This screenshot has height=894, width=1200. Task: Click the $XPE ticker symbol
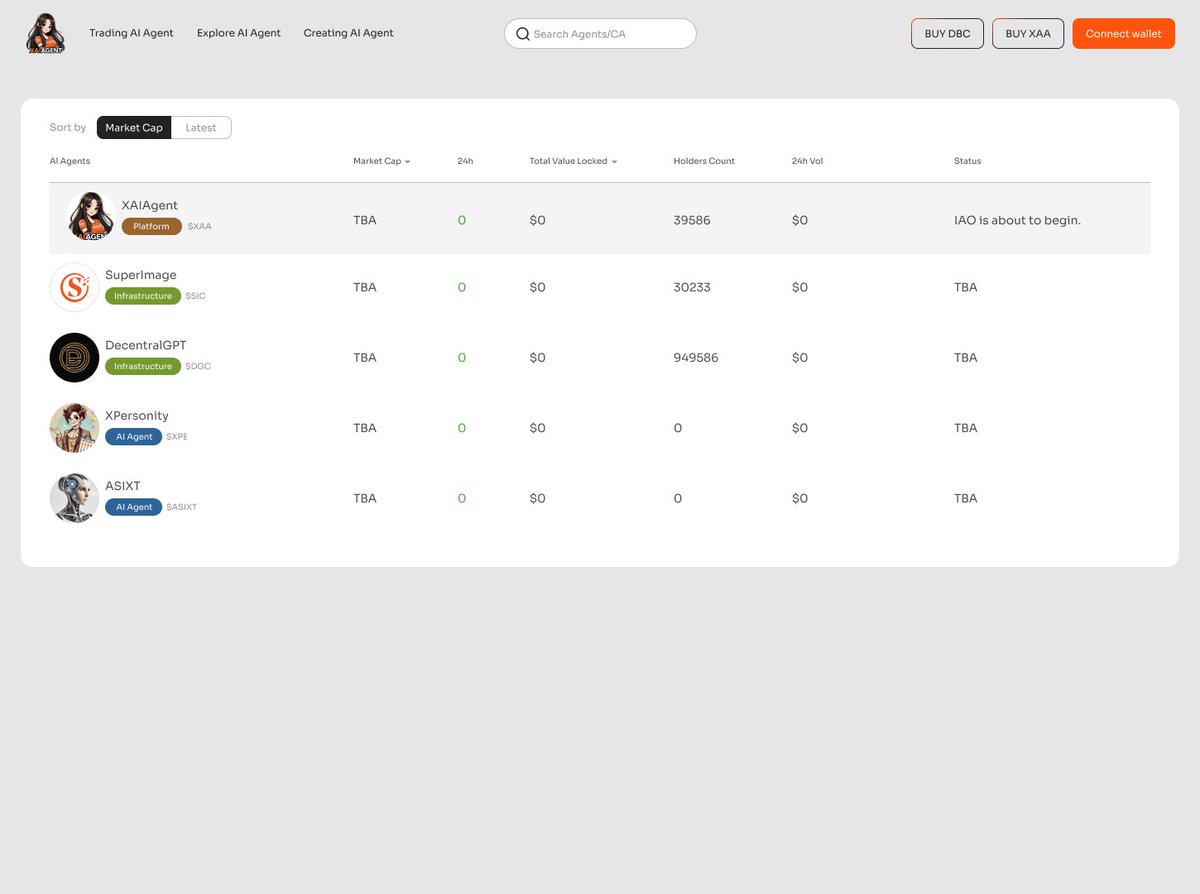177,437
